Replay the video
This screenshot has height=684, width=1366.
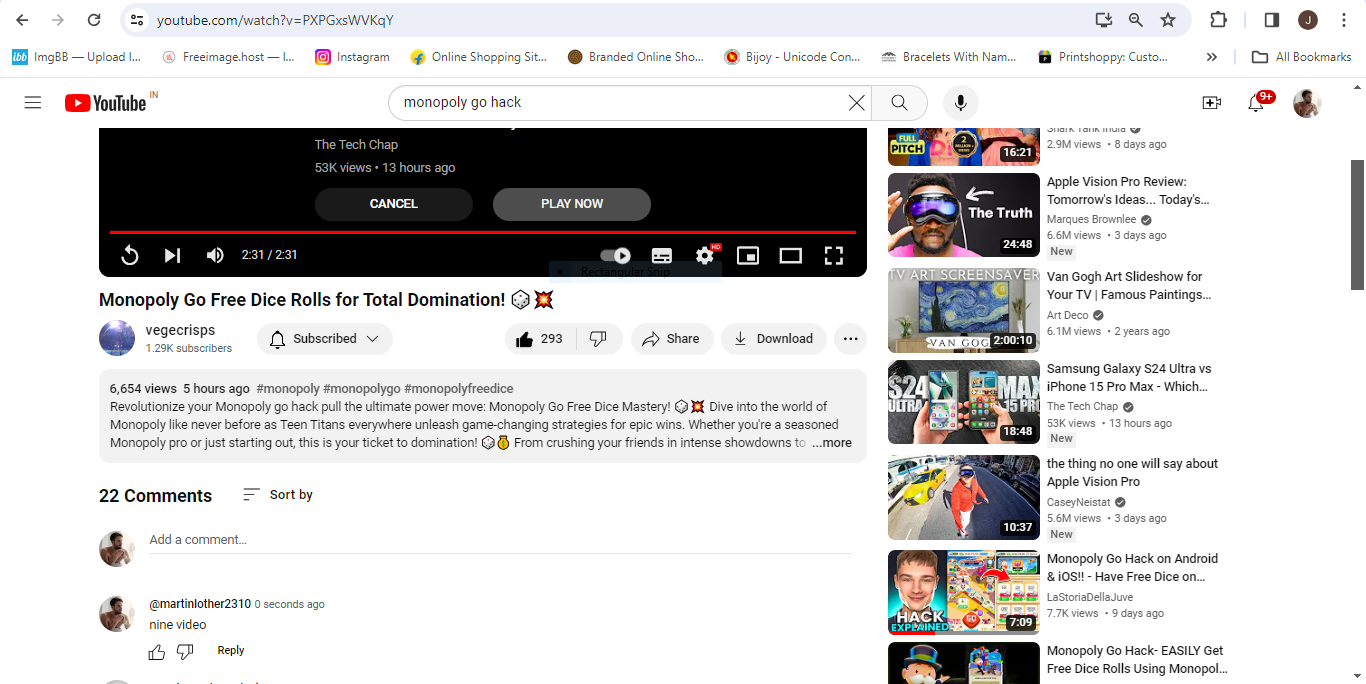pos(129,255)
